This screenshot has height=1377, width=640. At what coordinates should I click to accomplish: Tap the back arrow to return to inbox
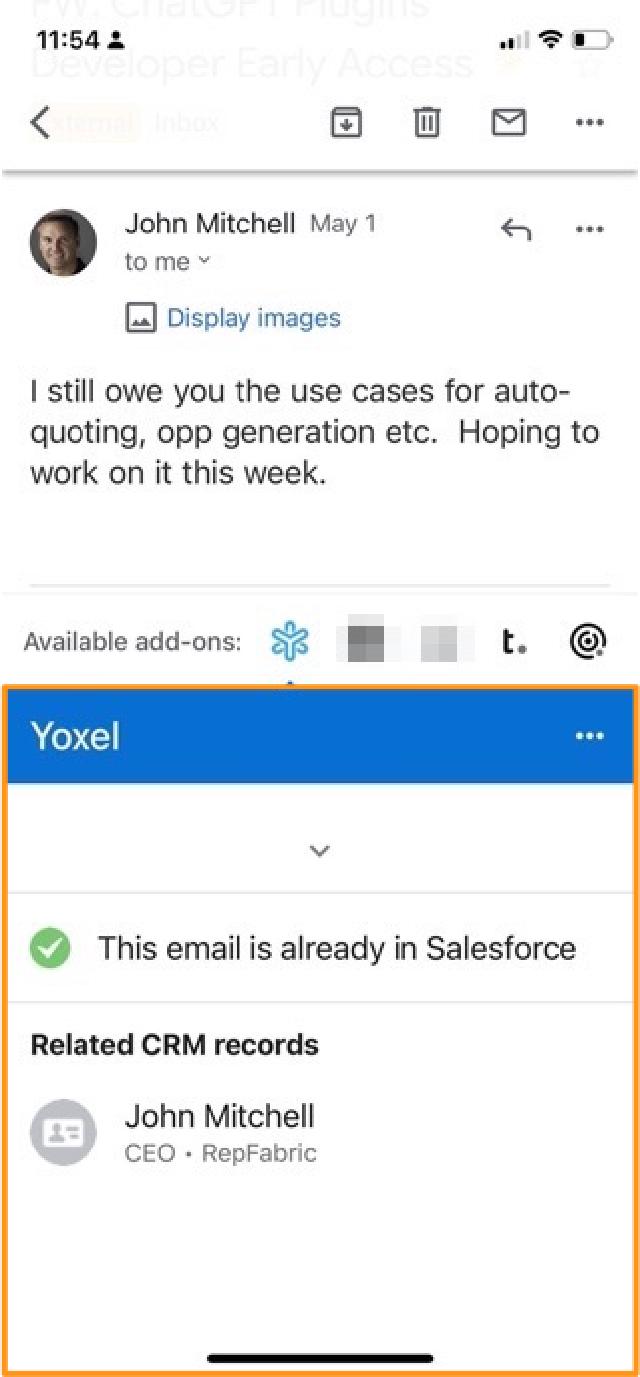[40, 123]
